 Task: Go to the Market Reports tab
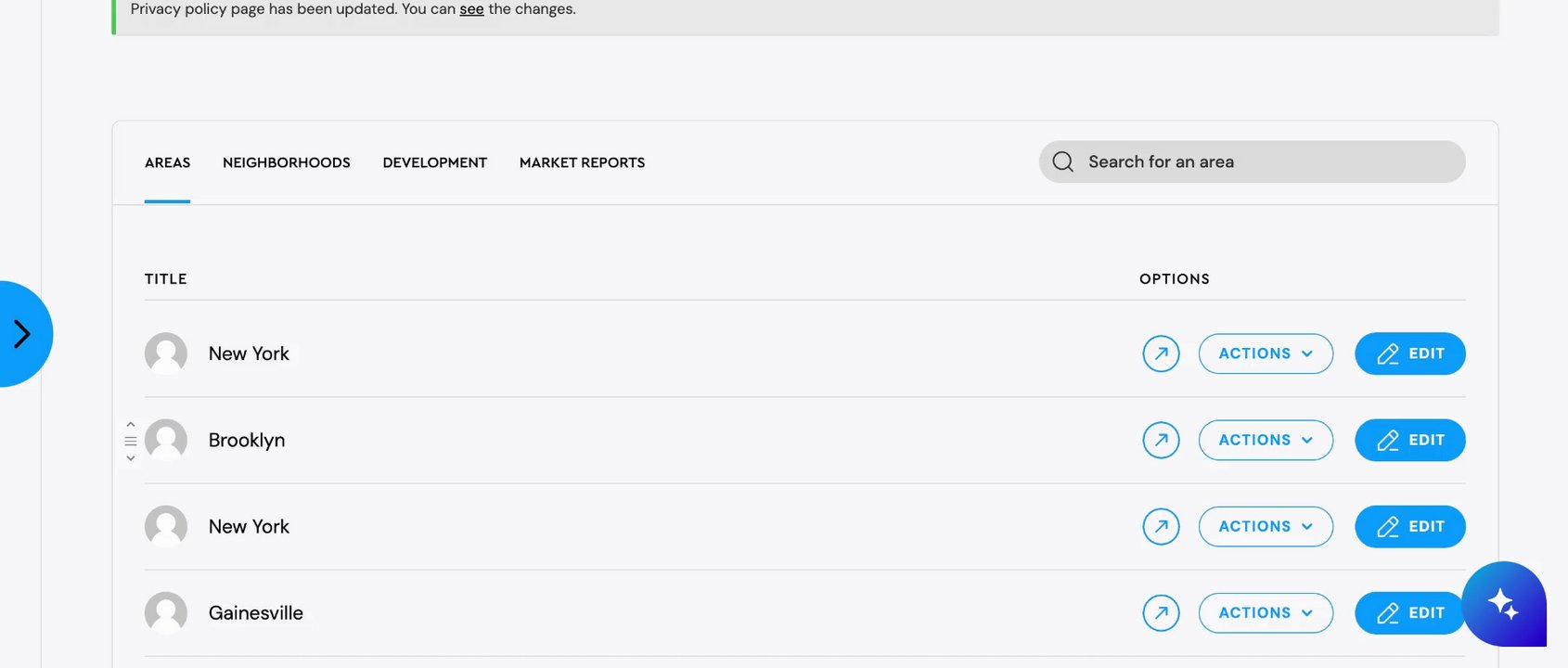click(x=582, y=162)
